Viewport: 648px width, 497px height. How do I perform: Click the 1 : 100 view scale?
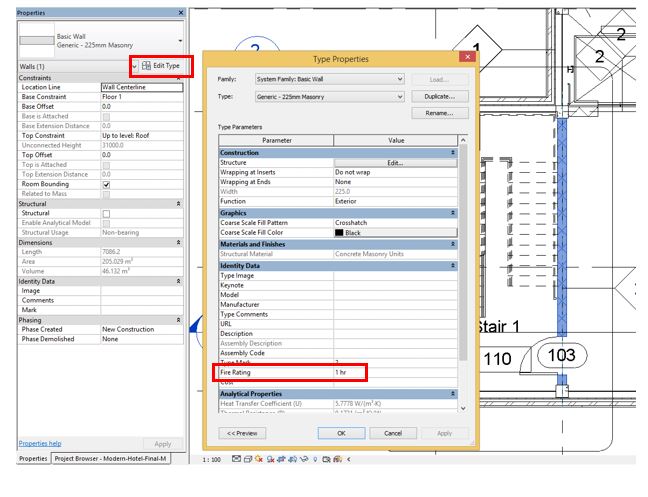coord(212,459)
